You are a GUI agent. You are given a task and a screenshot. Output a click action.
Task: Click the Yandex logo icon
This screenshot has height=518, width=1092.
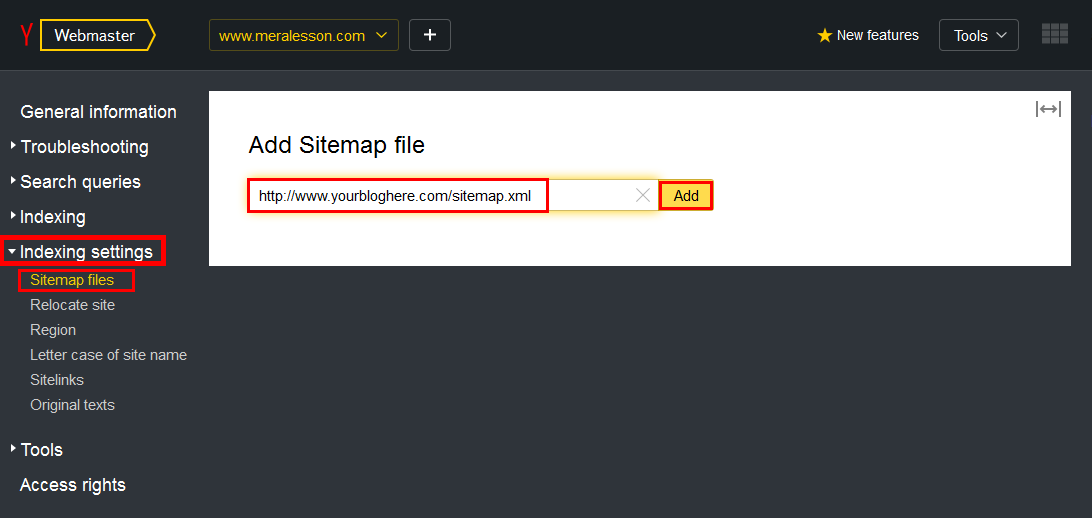tap(26, 36)
